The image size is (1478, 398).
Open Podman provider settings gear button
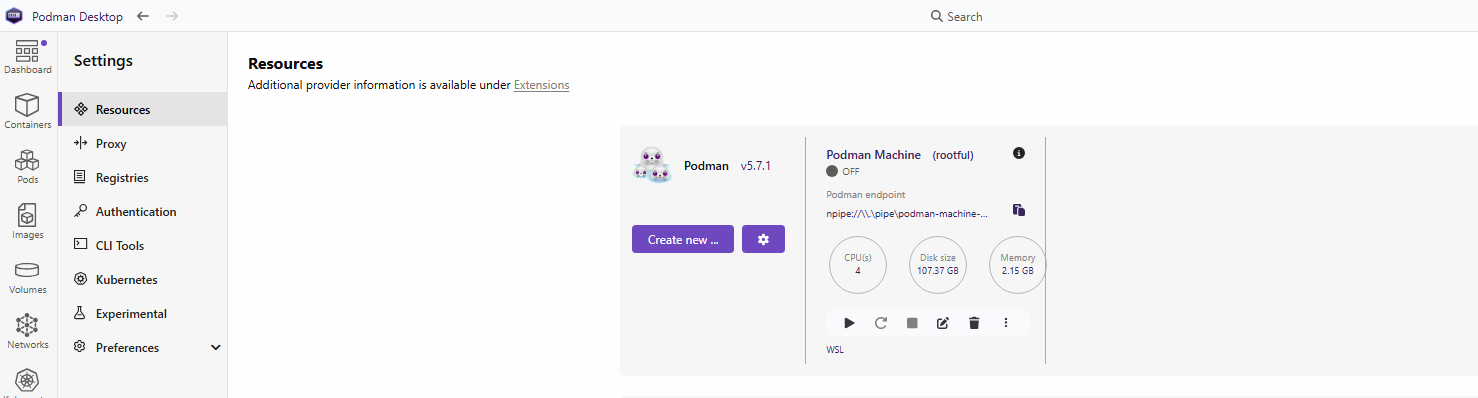pos(763,239)
